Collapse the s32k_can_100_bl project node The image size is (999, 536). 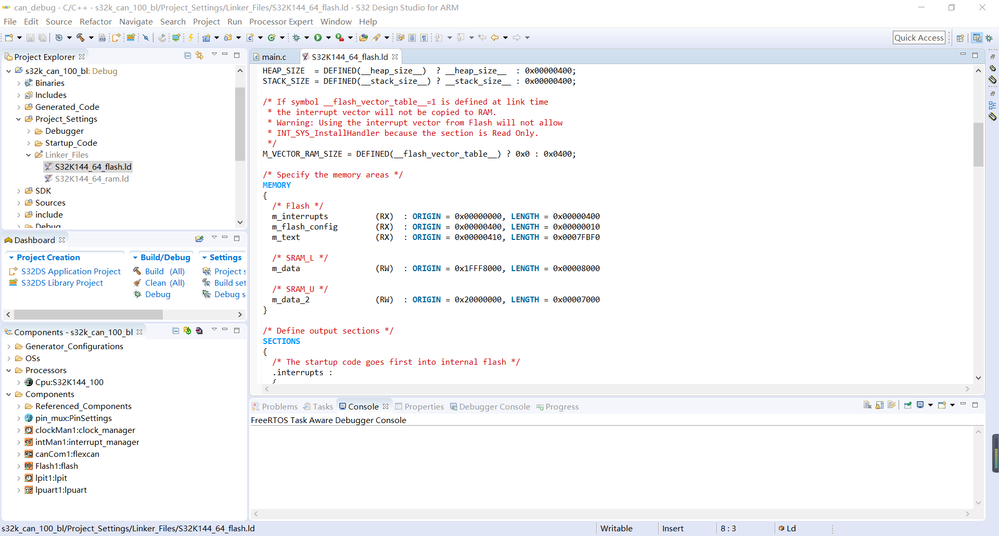8,71
